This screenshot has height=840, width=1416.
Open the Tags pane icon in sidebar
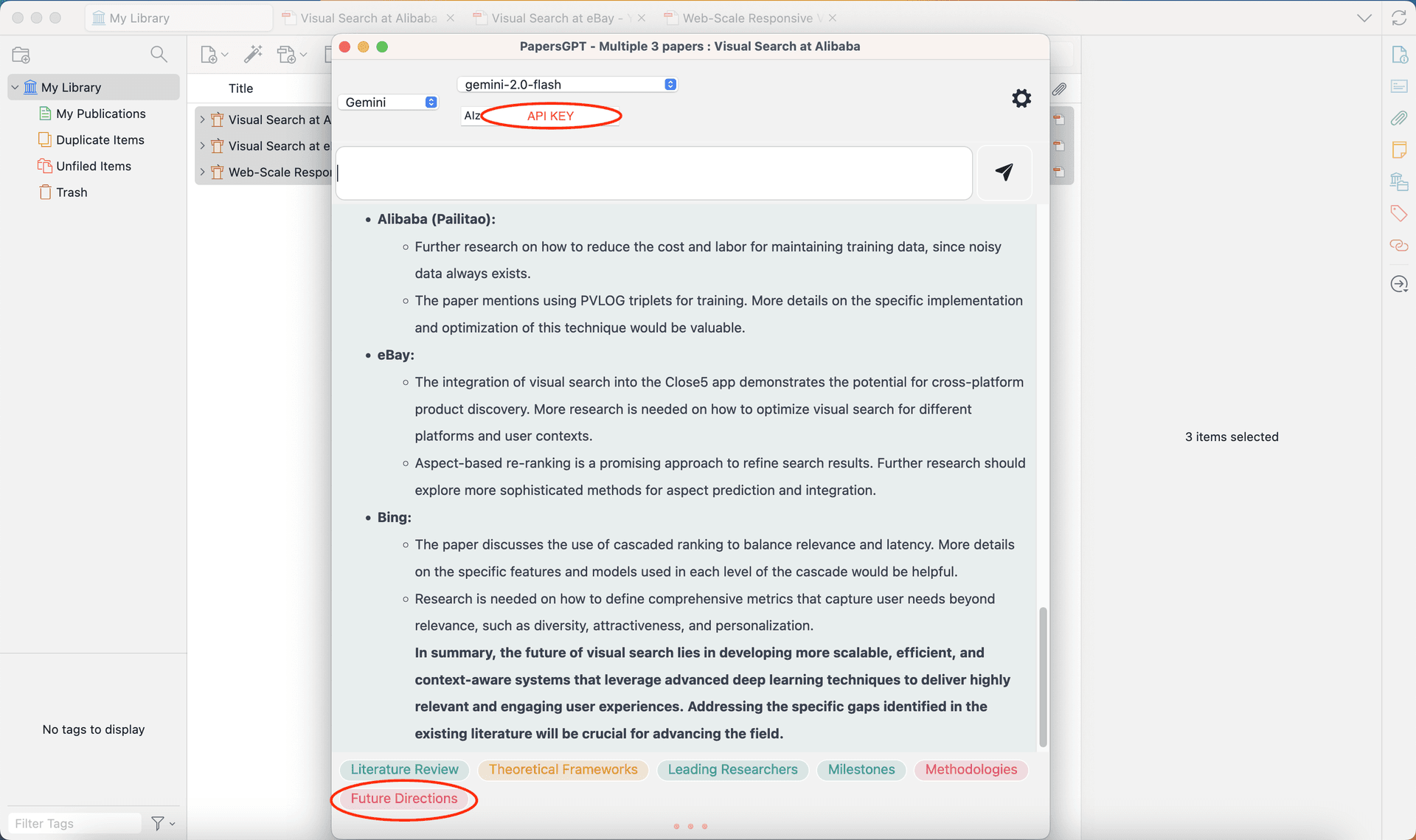1398,214
